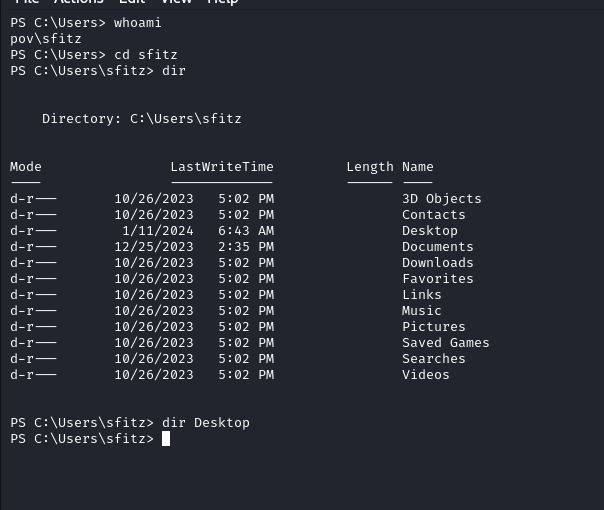Select the 'Saved Games' folder name

(446, 342)
